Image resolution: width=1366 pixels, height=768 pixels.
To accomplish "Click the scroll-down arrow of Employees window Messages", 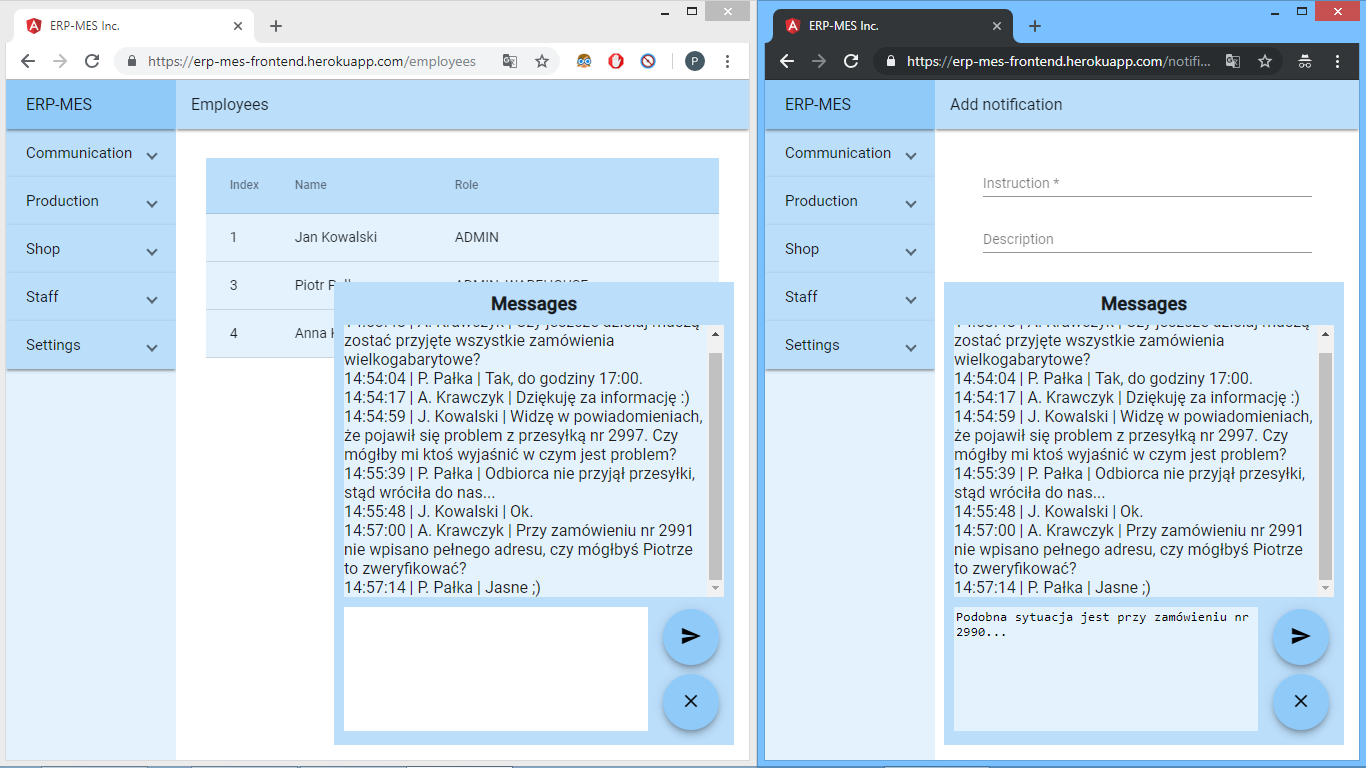I will (x=715, y=589).
